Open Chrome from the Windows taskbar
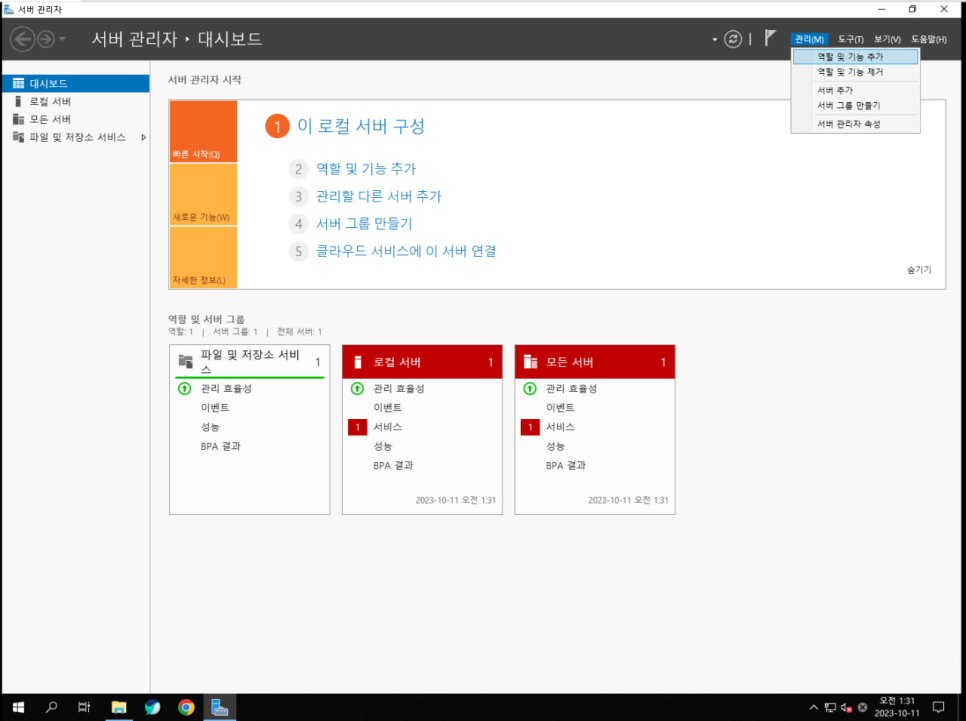Screen dimensions: 966x721 tap(186, 707)
